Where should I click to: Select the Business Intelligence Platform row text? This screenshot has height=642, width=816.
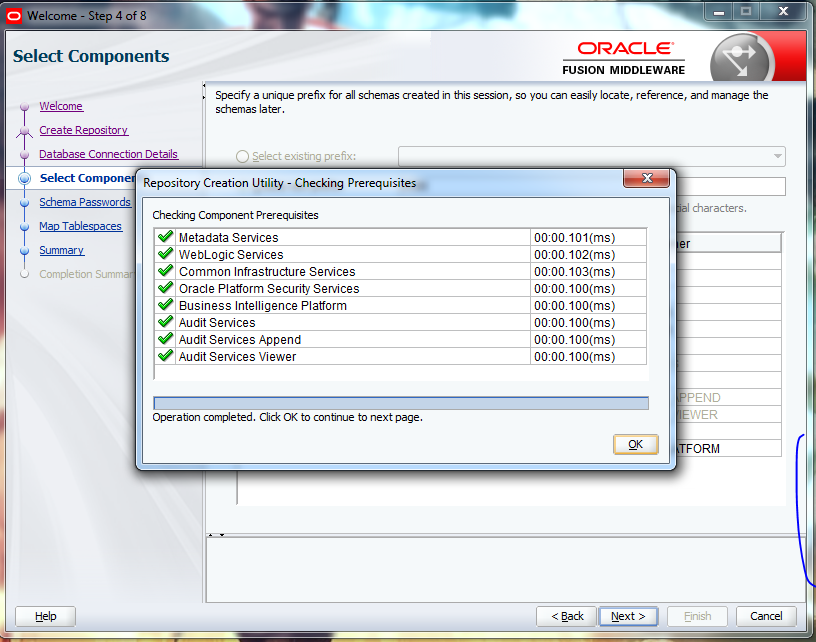pos(263,306)
